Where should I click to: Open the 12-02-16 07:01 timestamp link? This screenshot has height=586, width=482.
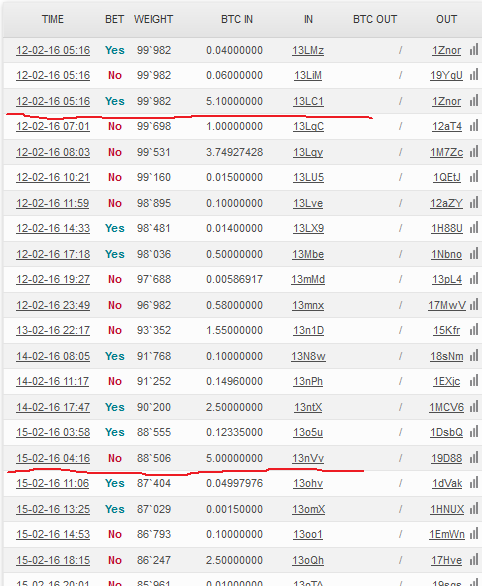[53, 126]
